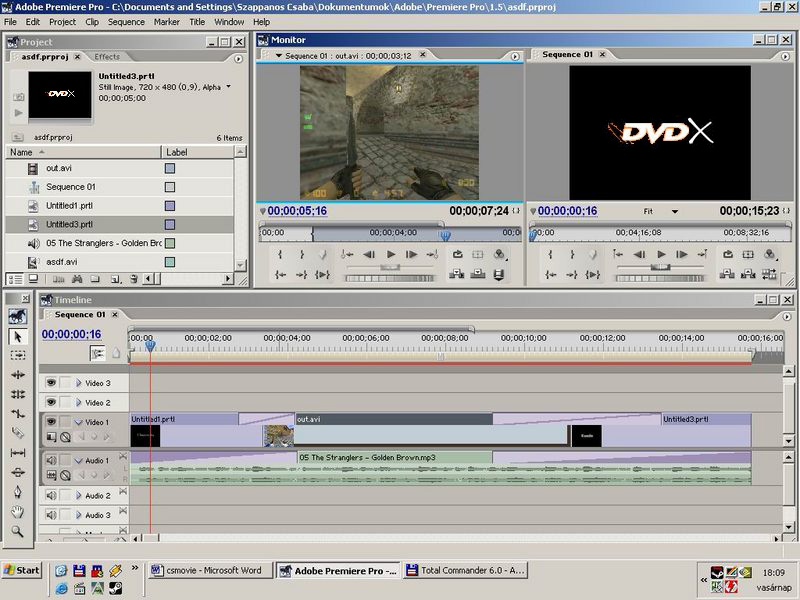This screenshot has width=800, height=600.
Task: Select the Zoom magnifier tool
Action: 18,531
